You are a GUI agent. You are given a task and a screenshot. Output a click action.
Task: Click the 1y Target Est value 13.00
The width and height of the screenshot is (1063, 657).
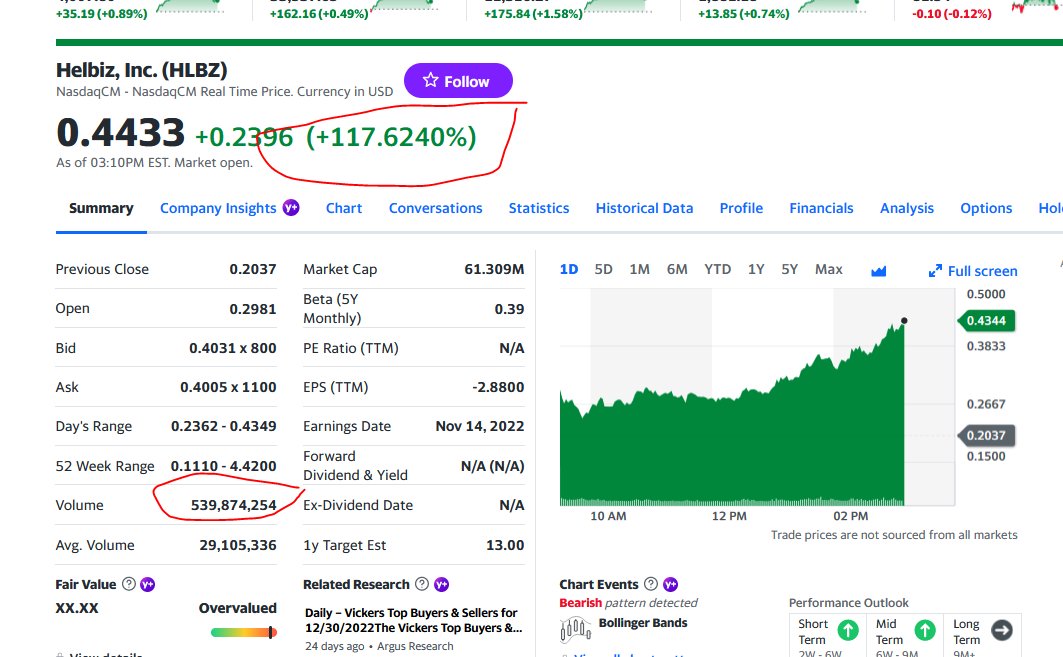(x=505, y=545)
